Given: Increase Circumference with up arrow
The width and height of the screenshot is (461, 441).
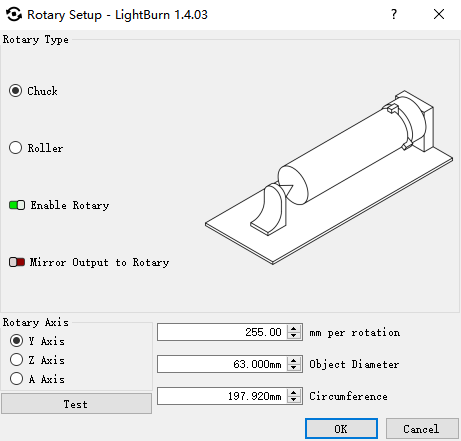Looking at the screenshot, I should 294,392.
